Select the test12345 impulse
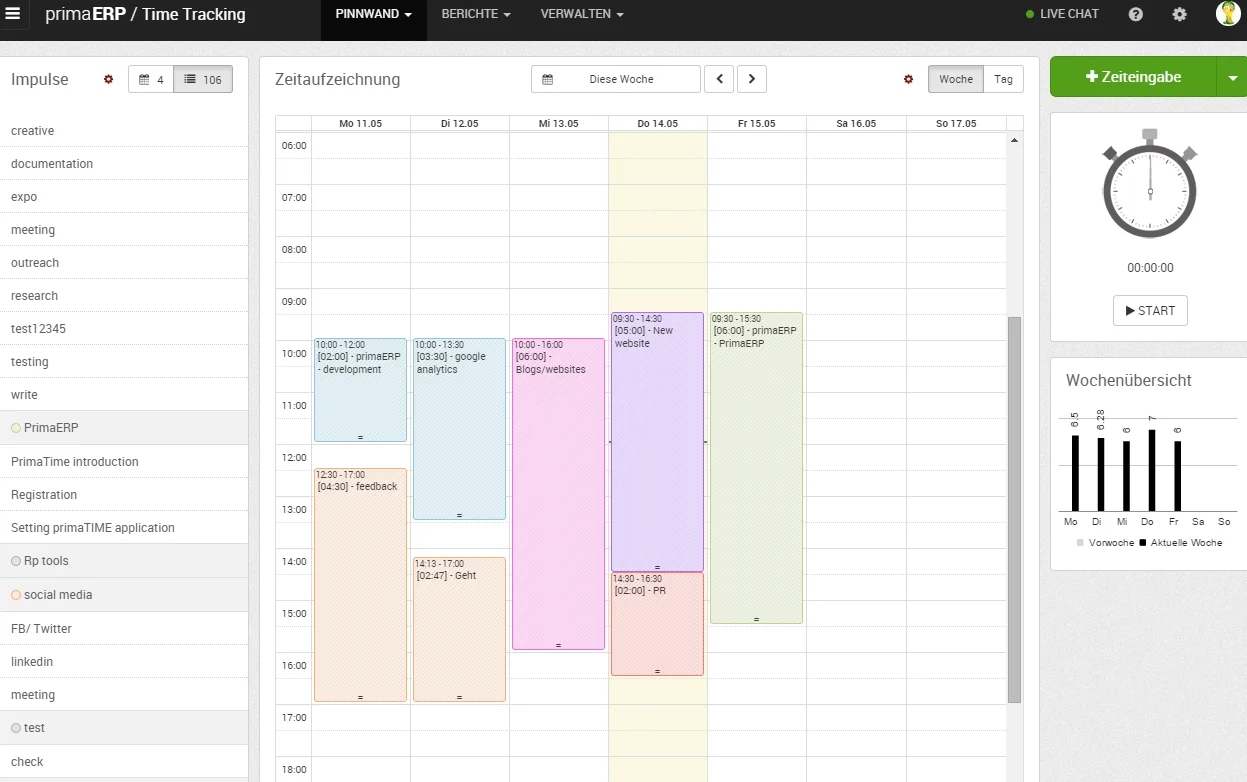Image resolution: width=1247 pixels, height=782 pixels. pyautogui.click(x=124, y=329)
